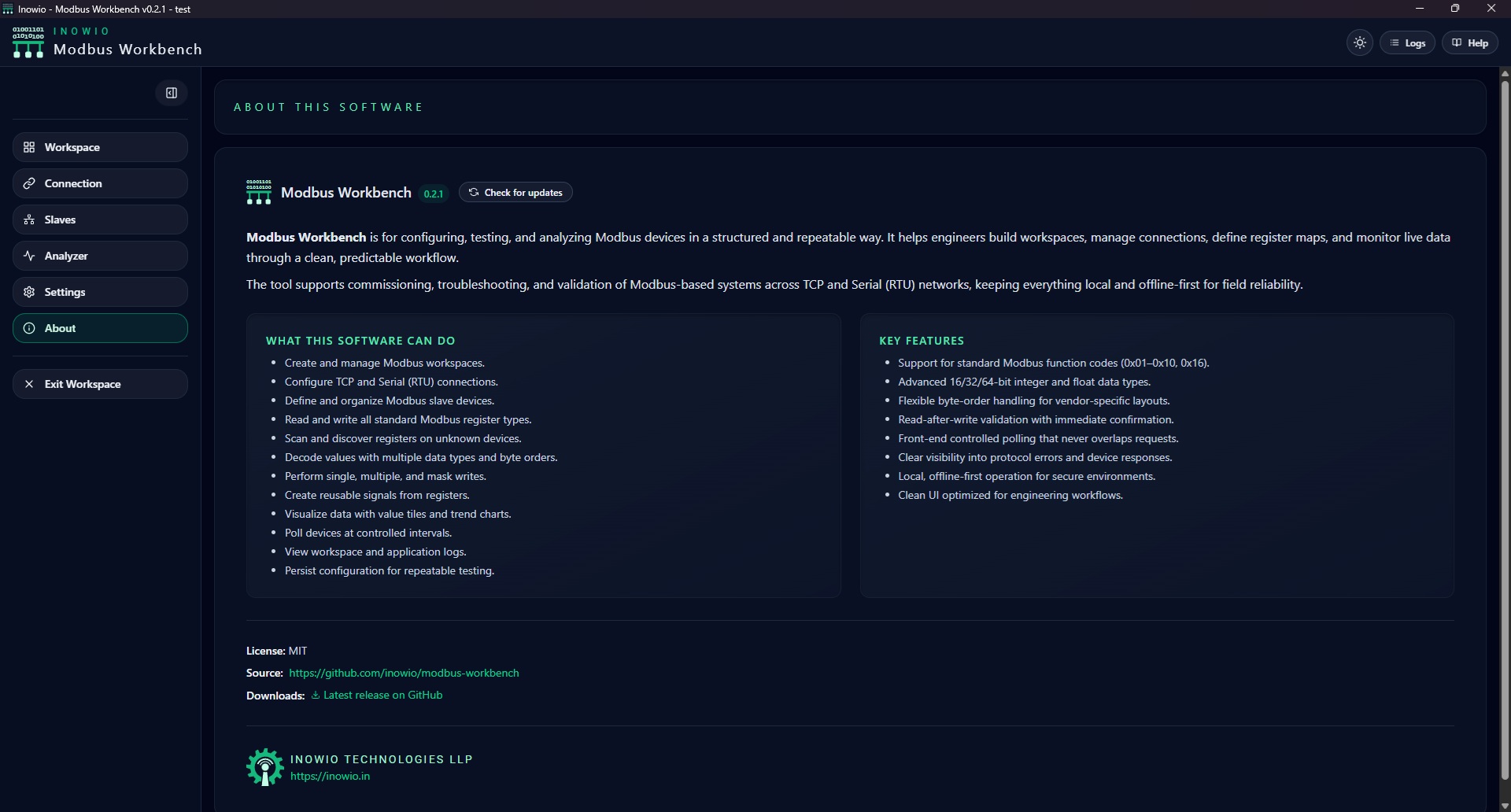1511x812 pixels.
Task: Restore down the application window
Action: point(1455,9)
